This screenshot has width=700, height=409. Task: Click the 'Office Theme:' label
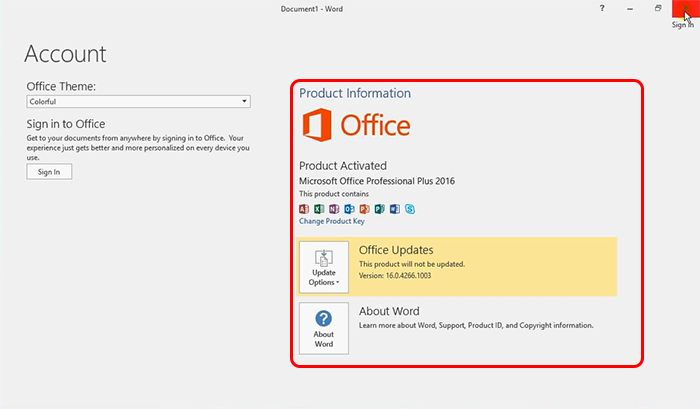tap(61, 86)
